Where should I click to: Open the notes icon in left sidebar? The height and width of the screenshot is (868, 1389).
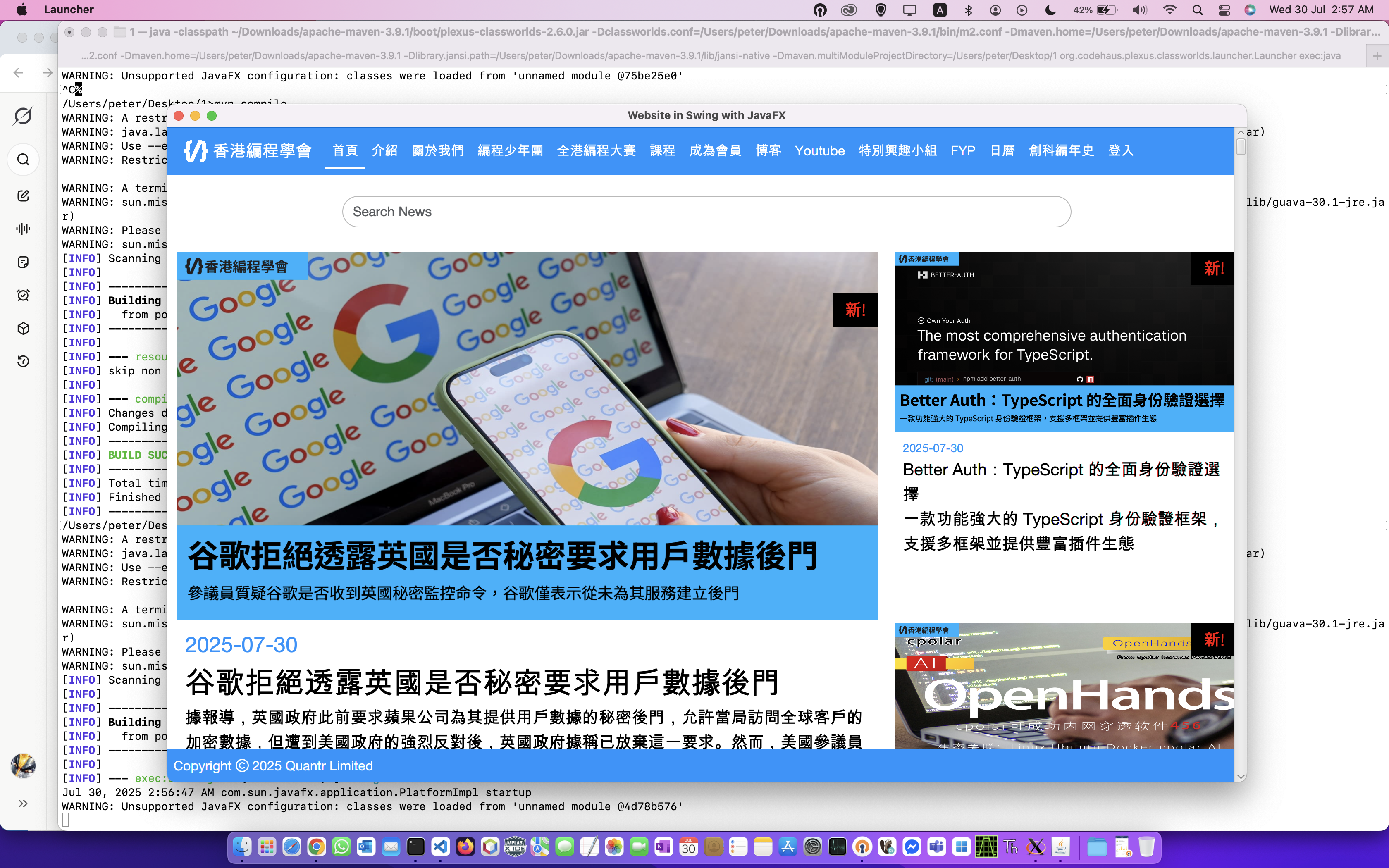pos(23,262)
